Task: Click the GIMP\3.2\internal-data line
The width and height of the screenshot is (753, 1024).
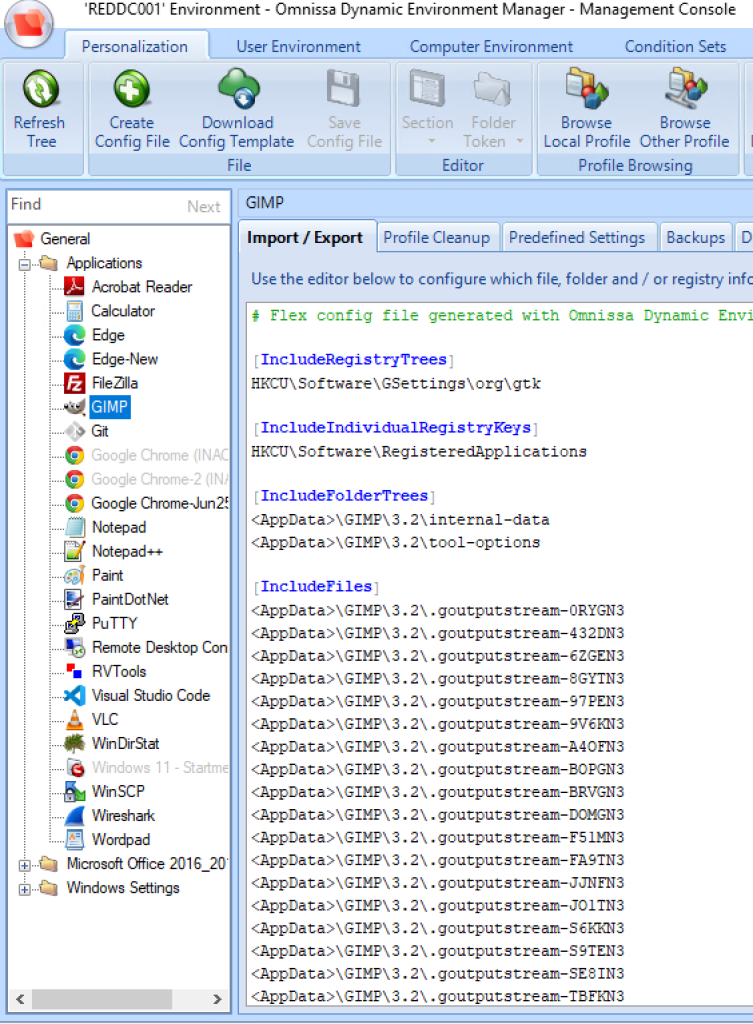Action: [x=400, y=520]
